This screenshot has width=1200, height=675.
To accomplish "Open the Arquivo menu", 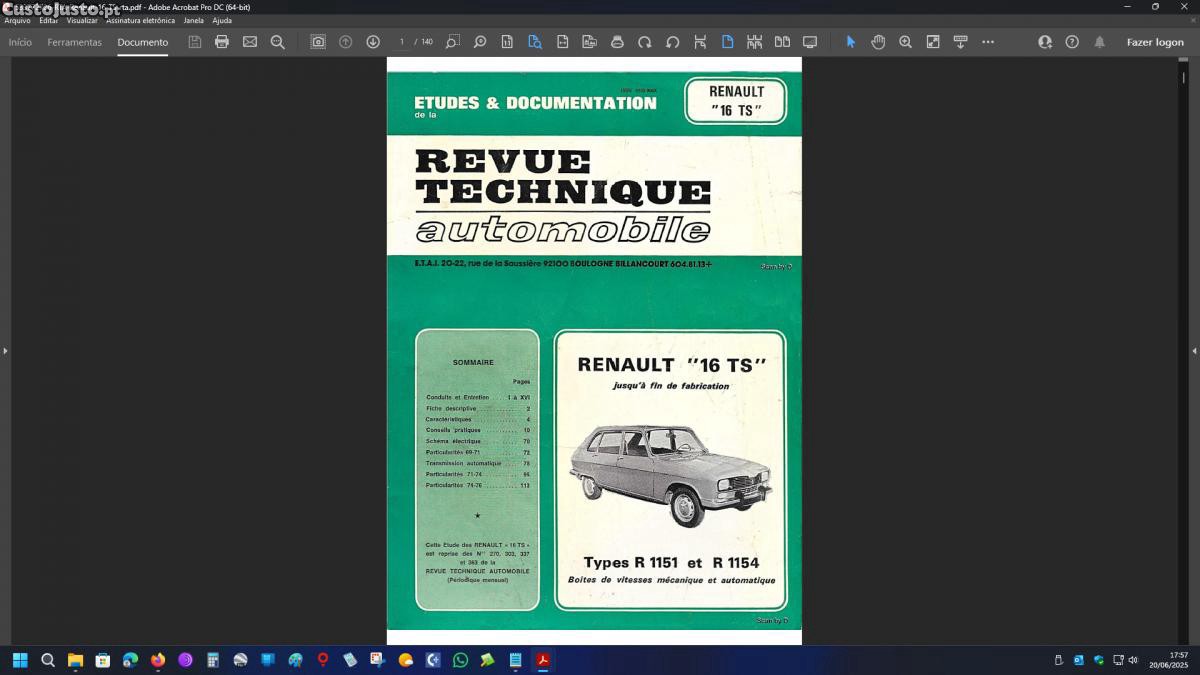I will point(17,20).
